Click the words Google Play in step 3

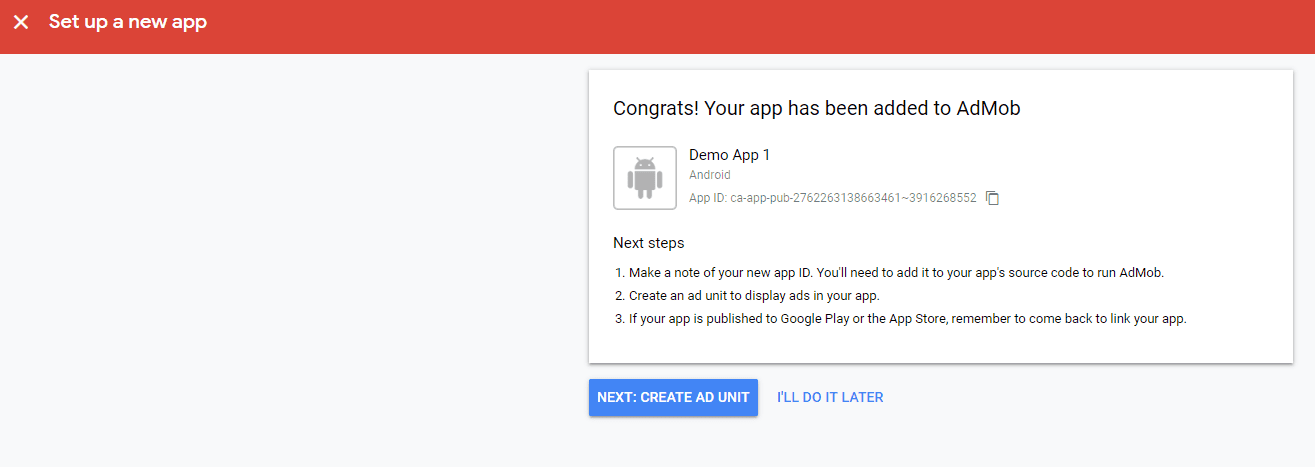(x=816, y=320)
